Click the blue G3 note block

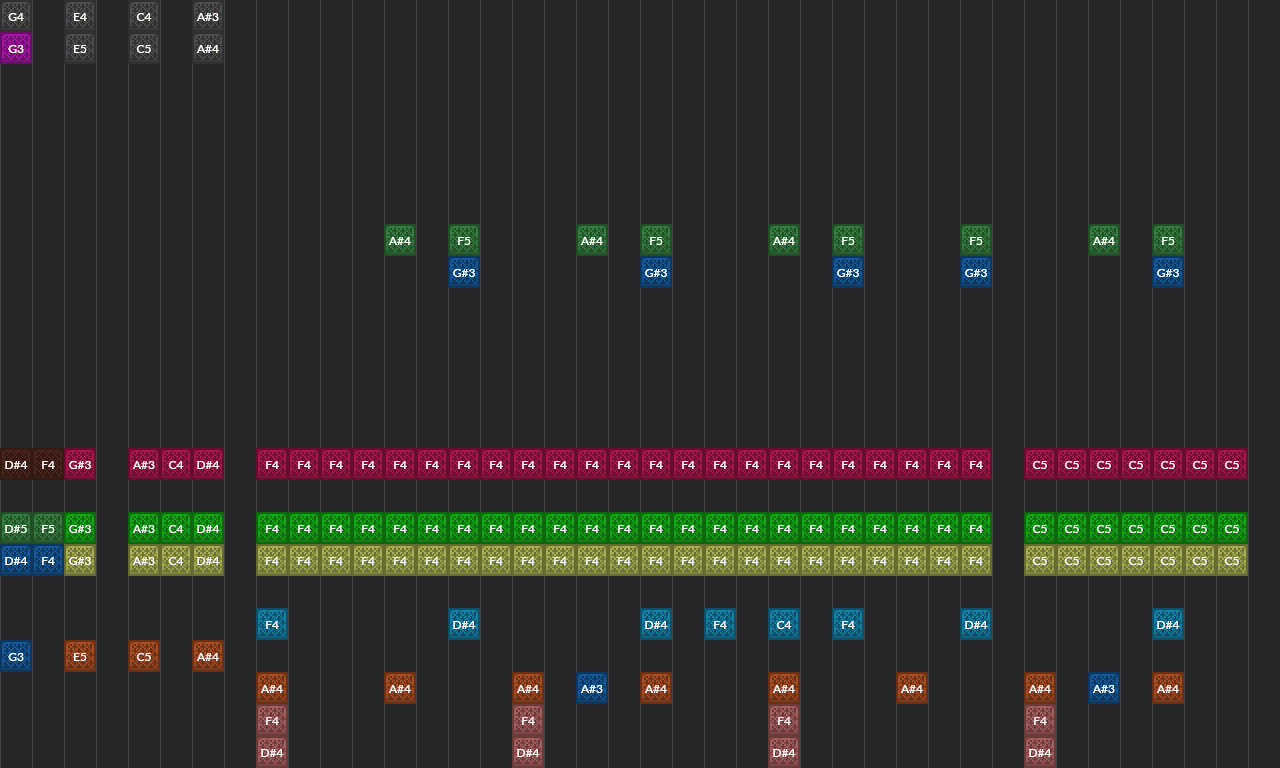[16, 657]
